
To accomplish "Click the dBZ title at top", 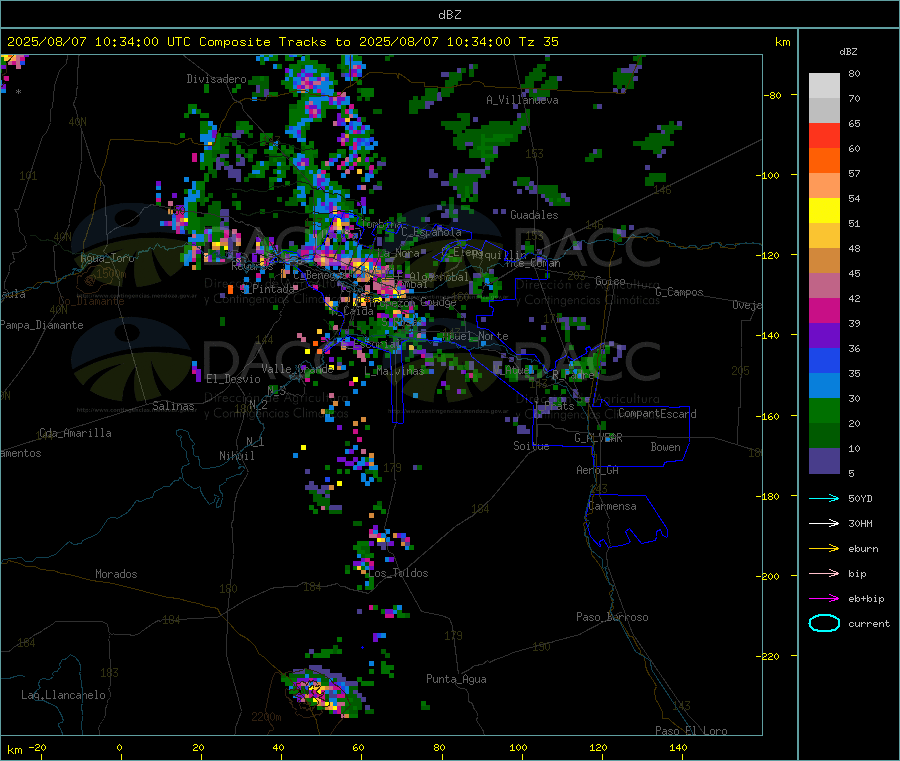I will coord(449,15).
